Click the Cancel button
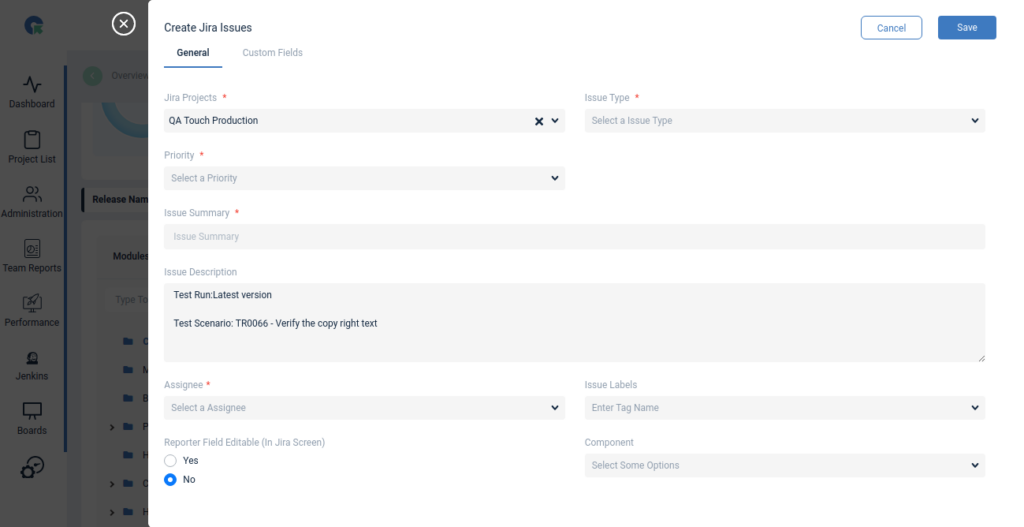This screenshot has width=1024, height=527. coord(891,28)
